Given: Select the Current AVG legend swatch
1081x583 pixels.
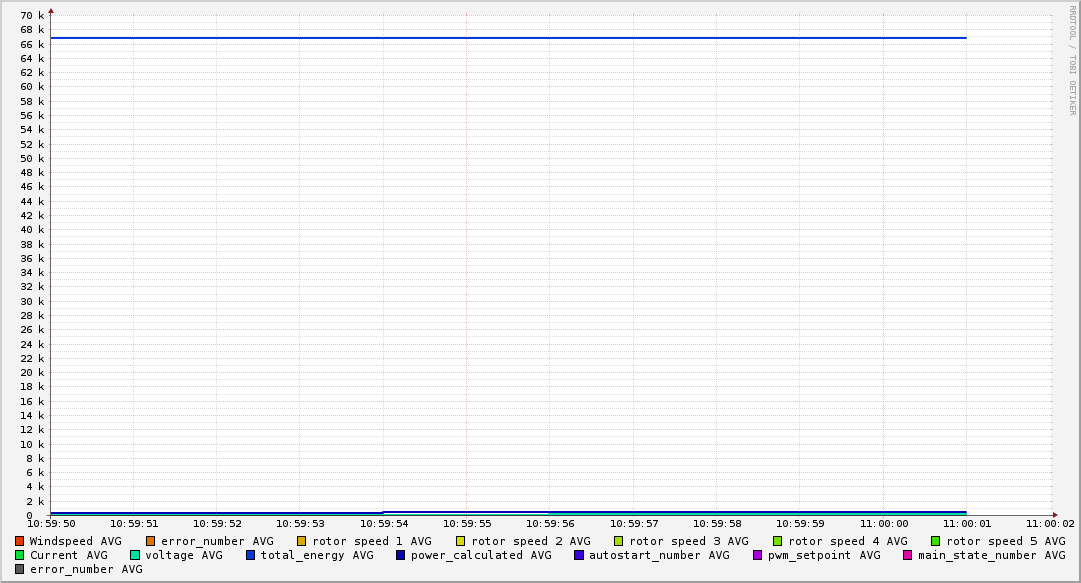Looking at the screenshot, I should pos(20,555).
